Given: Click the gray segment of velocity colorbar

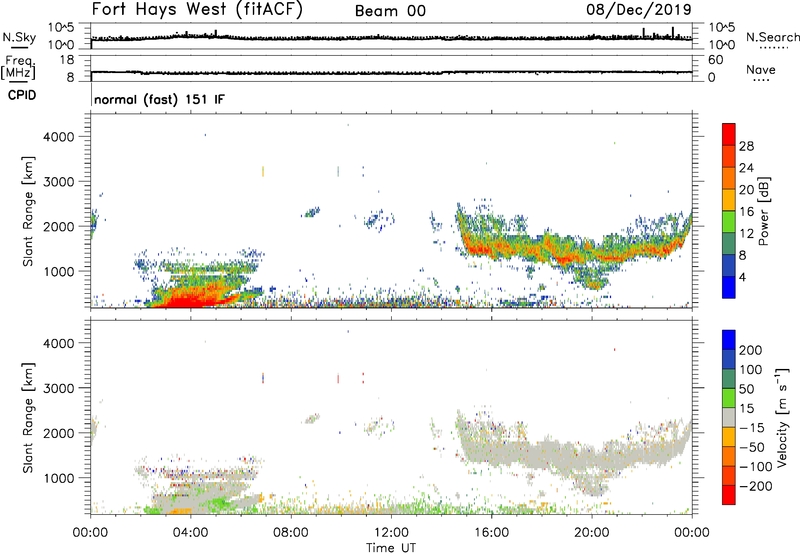Looking at the screenshot, I should tap(729, 417).
